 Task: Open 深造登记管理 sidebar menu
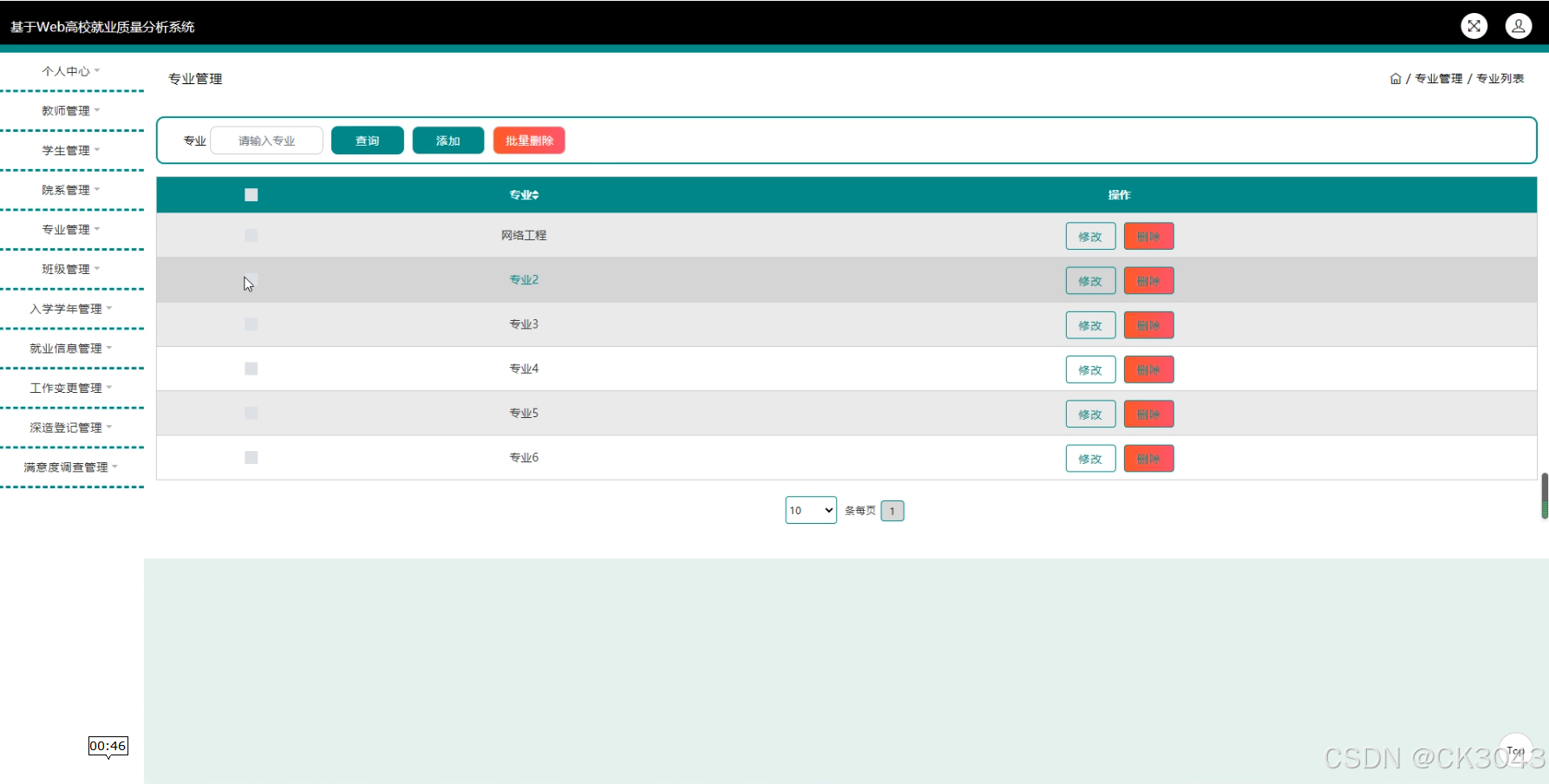click(x=71, y=428)
